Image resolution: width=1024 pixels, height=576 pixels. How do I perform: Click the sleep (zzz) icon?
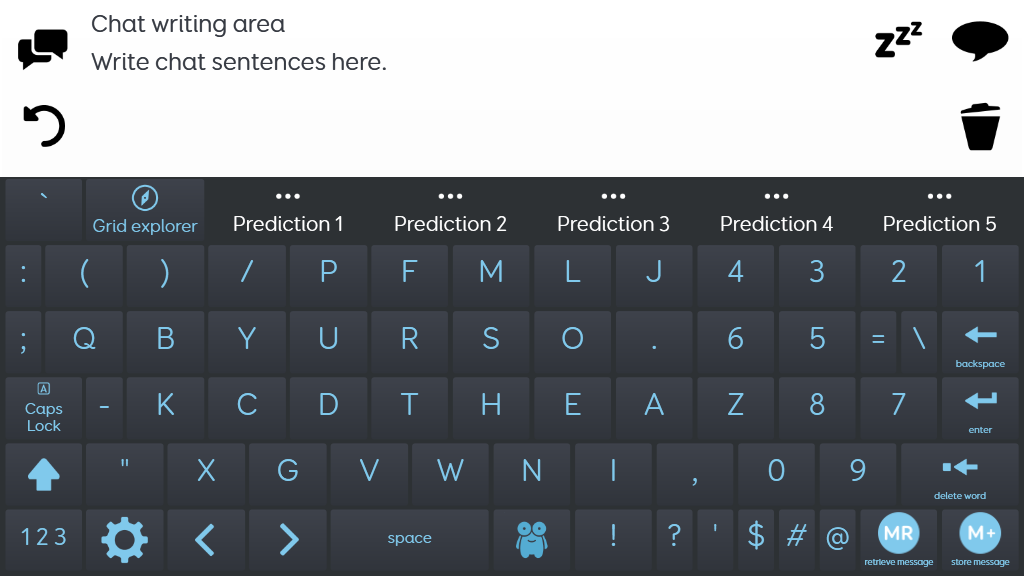pos(899,40)
